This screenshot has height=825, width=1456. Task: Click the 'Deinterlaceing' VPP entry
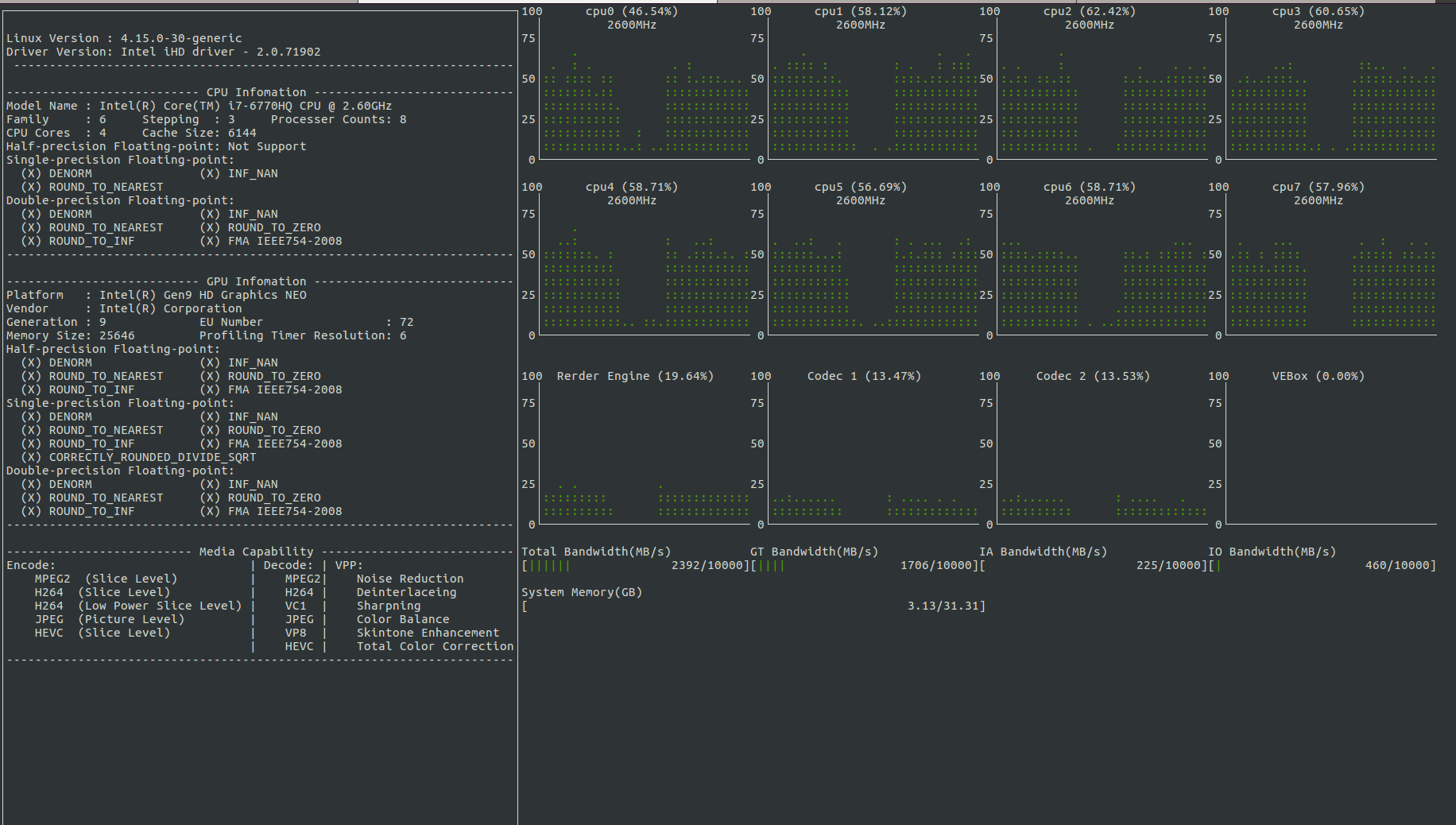click(x=406, y=592)
